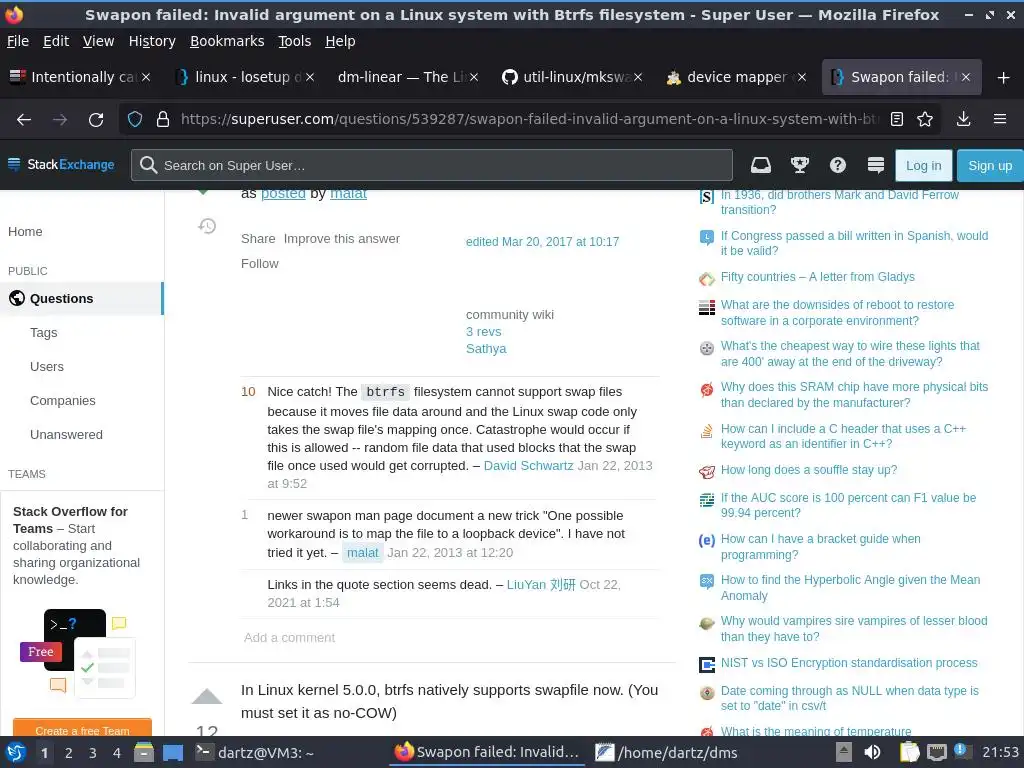Viewport: 1024px width, 768px height.
Task: Go back to previous page
Action: (x=24, y=120)
